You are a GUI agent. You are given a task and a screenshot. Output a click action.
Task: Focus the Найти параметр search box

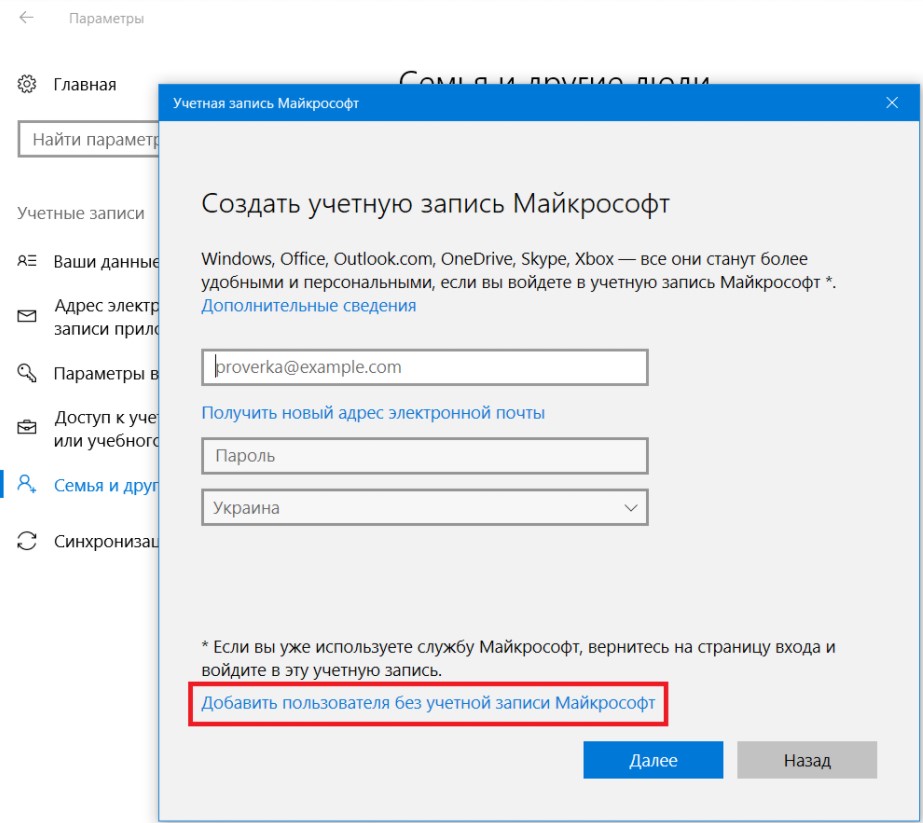click(x=88, y=140)
